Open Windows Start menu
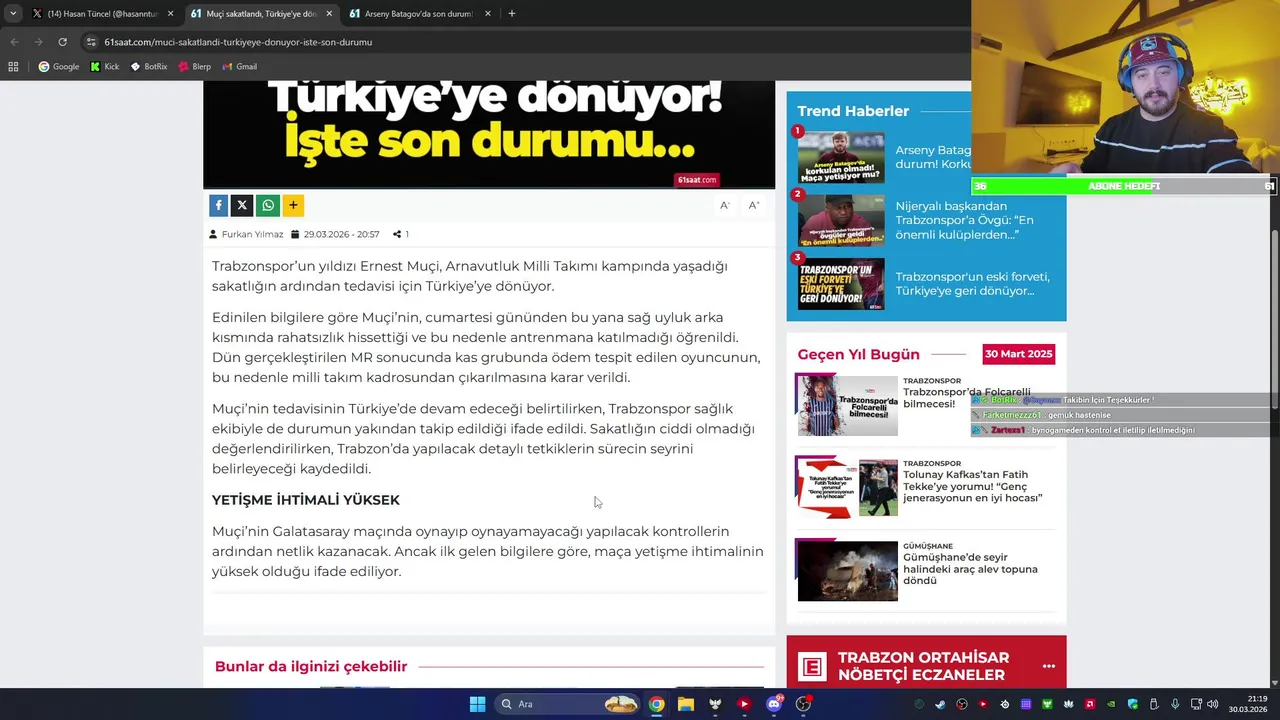This screenshot has width=1280, height=720. point(477,704)
